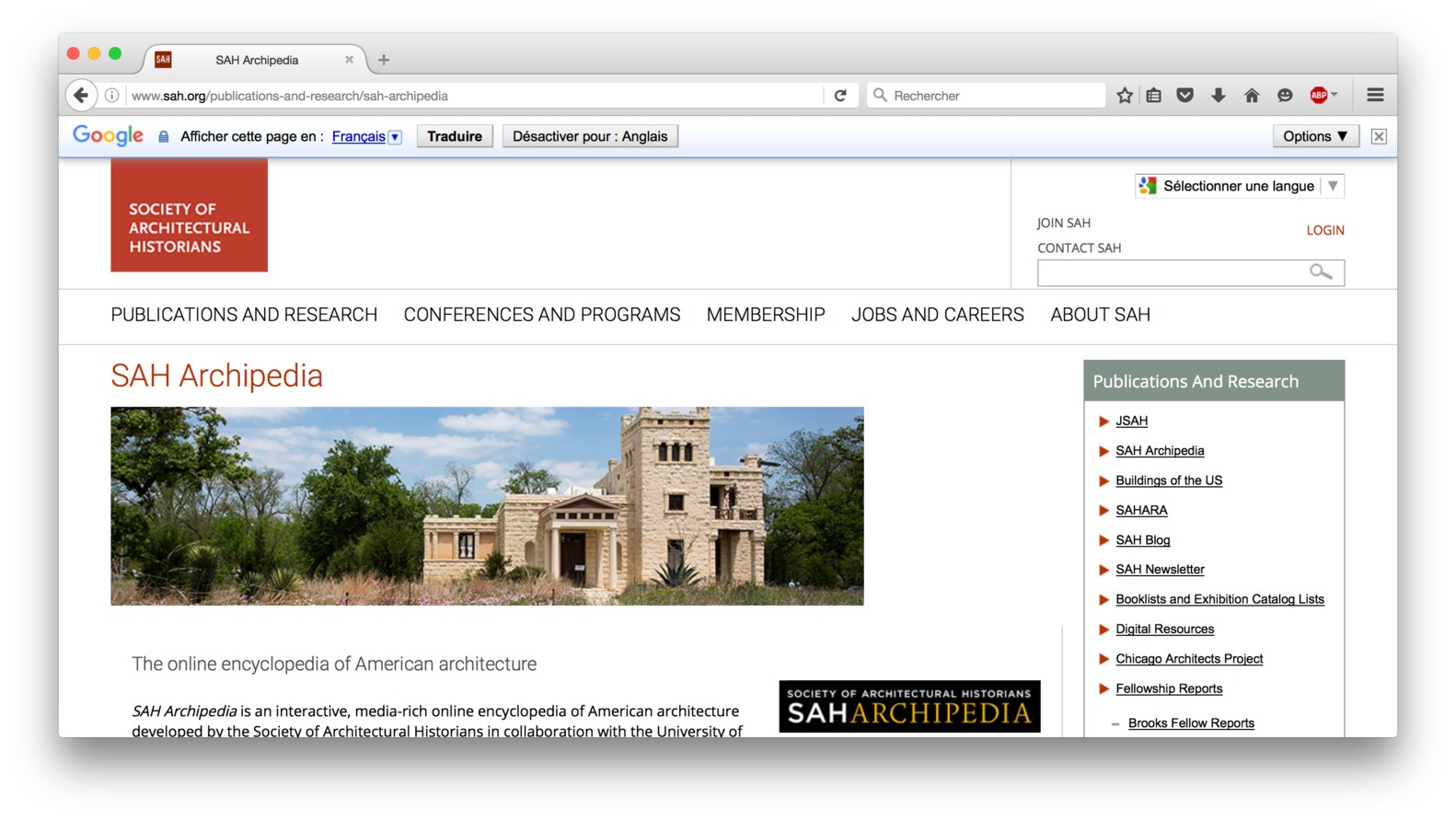Open the LOGIN link
The width and height of the screenshot is (1456, 821).
point(1325,230)
